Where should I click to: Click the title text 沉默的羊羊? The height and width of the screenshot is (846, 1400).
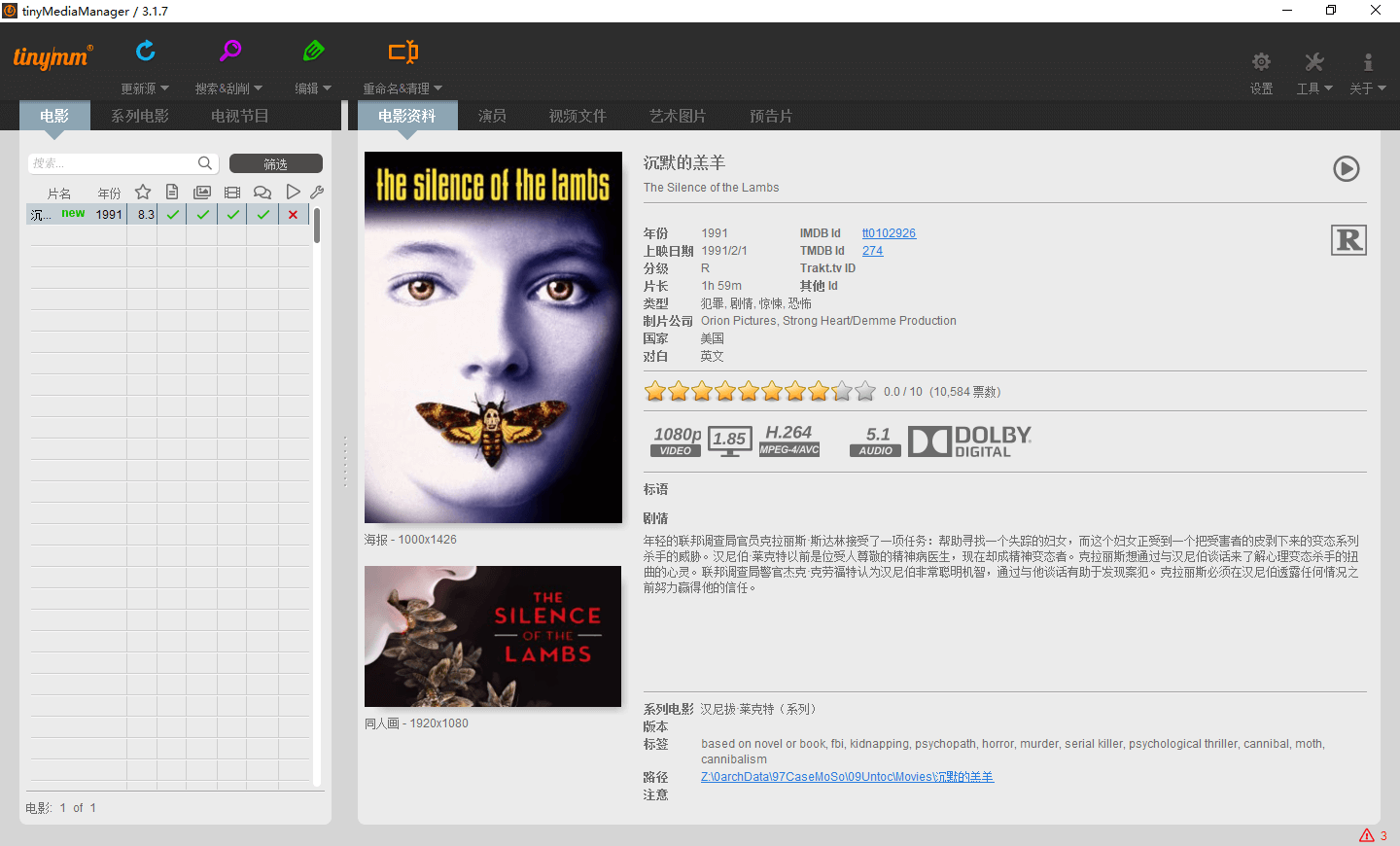coord(684,162)
